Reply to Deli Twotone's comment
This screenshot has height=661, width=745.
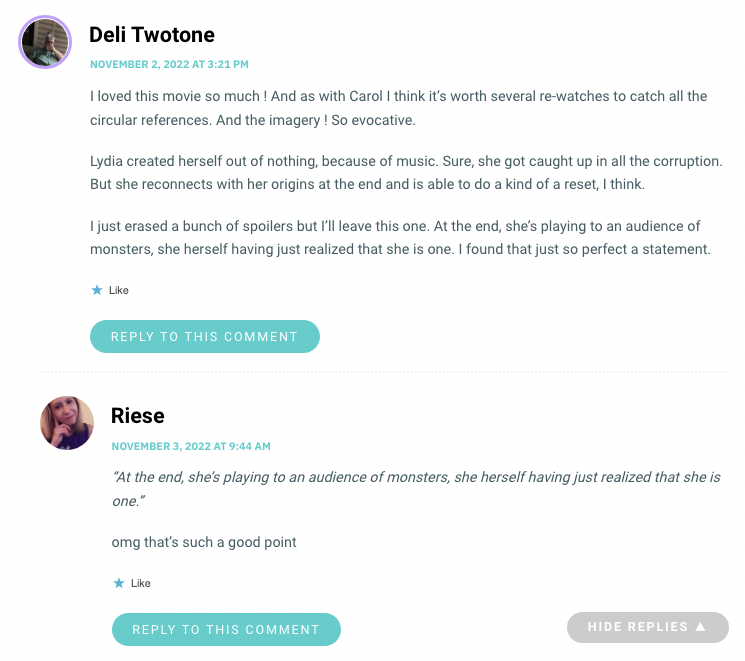205,336
